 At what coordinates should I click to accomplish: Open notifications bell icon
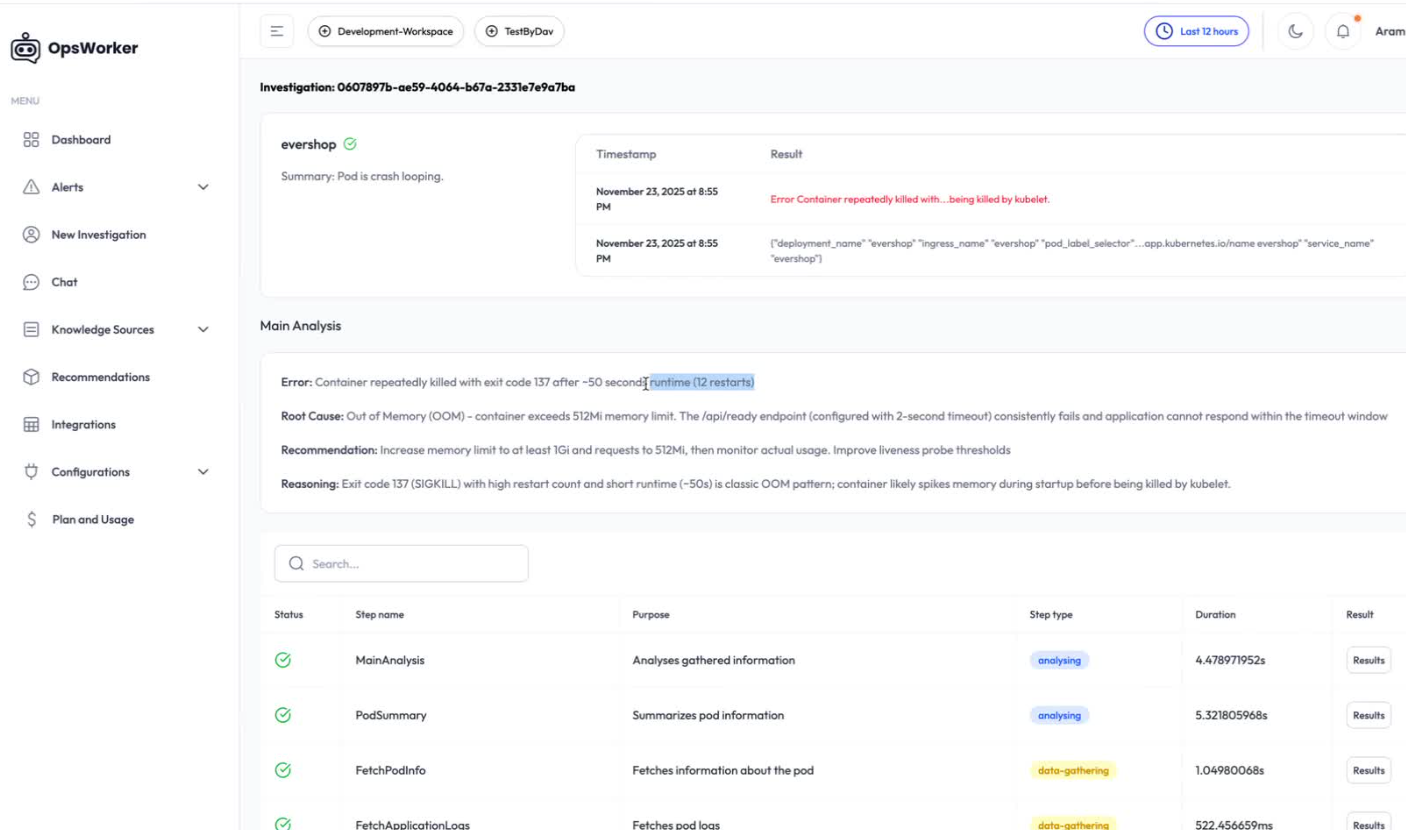point(1342,32)
